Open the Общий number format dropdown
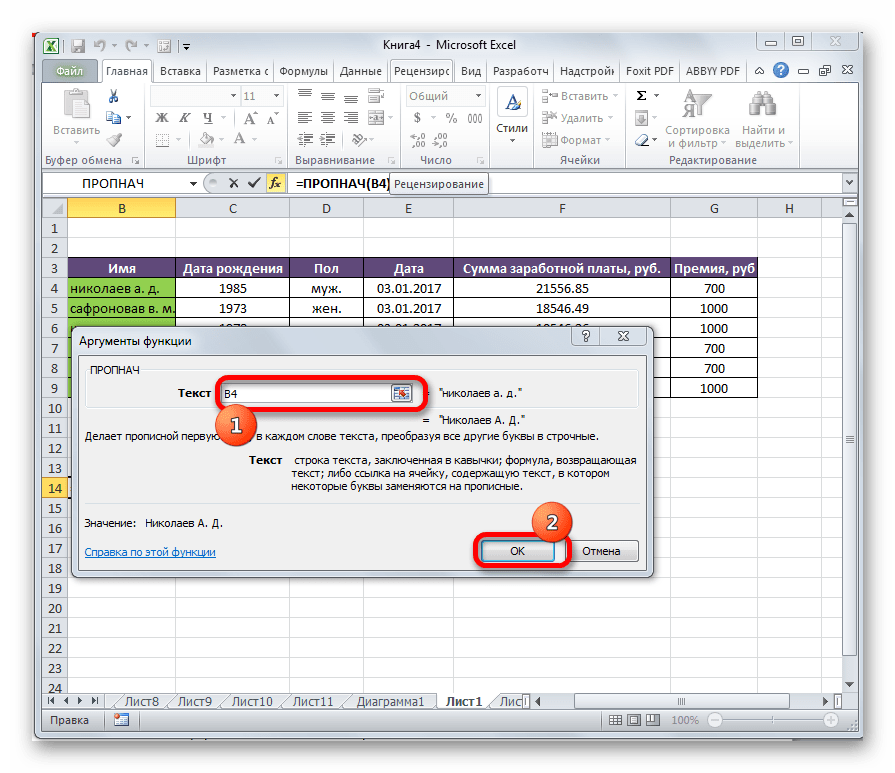 pyautogui.click(x=479, y=96)
